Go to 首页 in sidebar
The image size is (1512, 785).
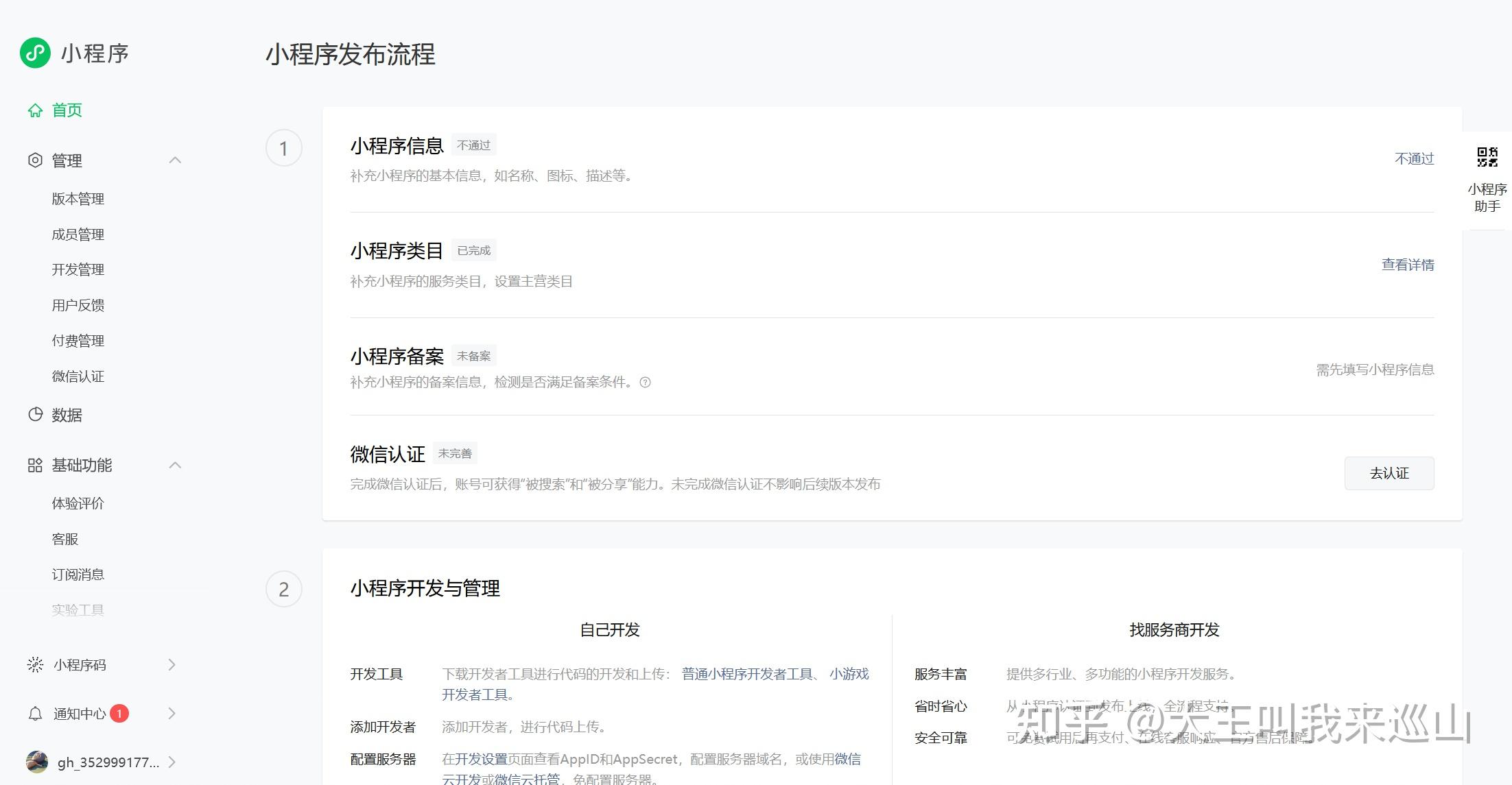(67, 110)
